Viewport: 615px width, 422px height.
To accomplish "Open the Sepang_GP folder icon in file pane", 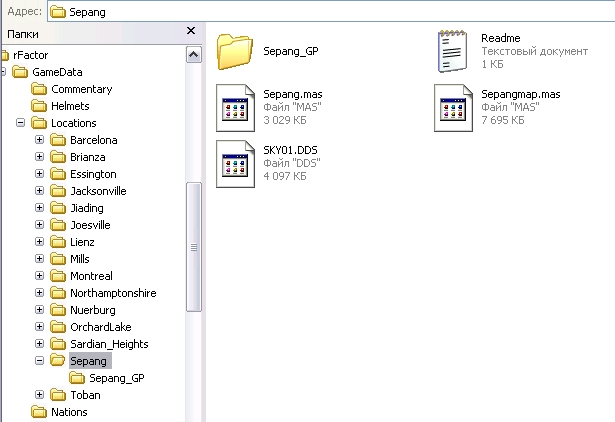I will click(x=235, y=52).
